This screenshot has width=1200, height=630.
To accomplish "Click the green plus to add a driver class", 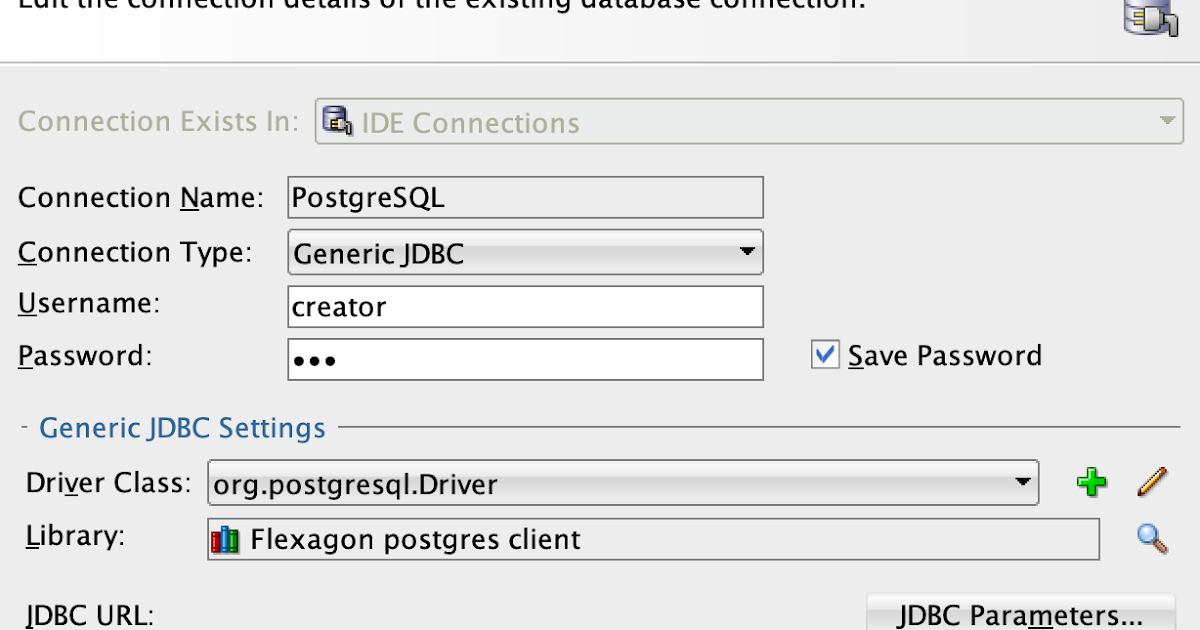I will click(x=1092, y=483).
